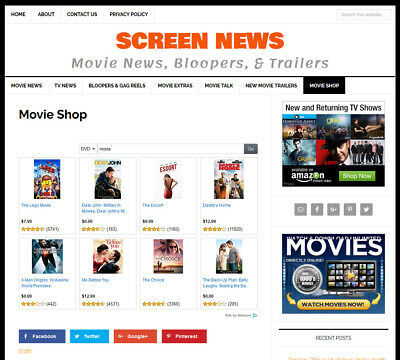Open the Facebook gray sidebar icon
Viewport: 400px width, 360px height.
click(317, 209)
